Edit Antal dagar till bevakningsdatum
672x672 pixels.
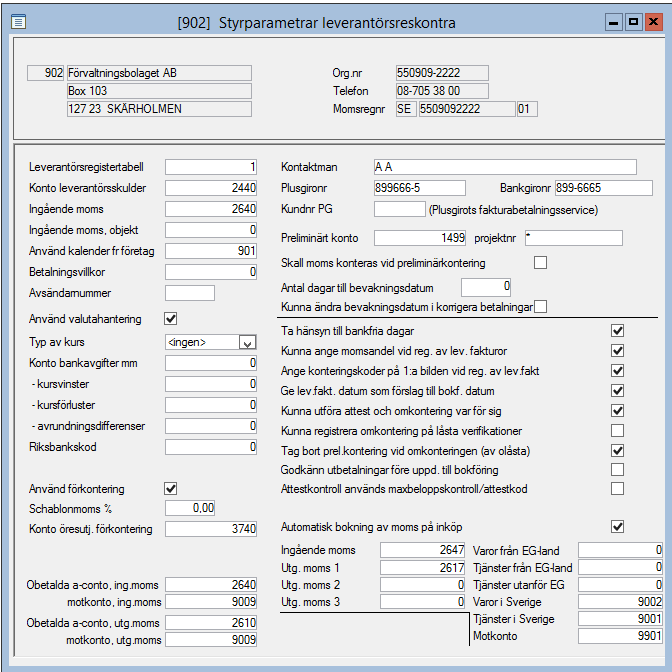486,287
